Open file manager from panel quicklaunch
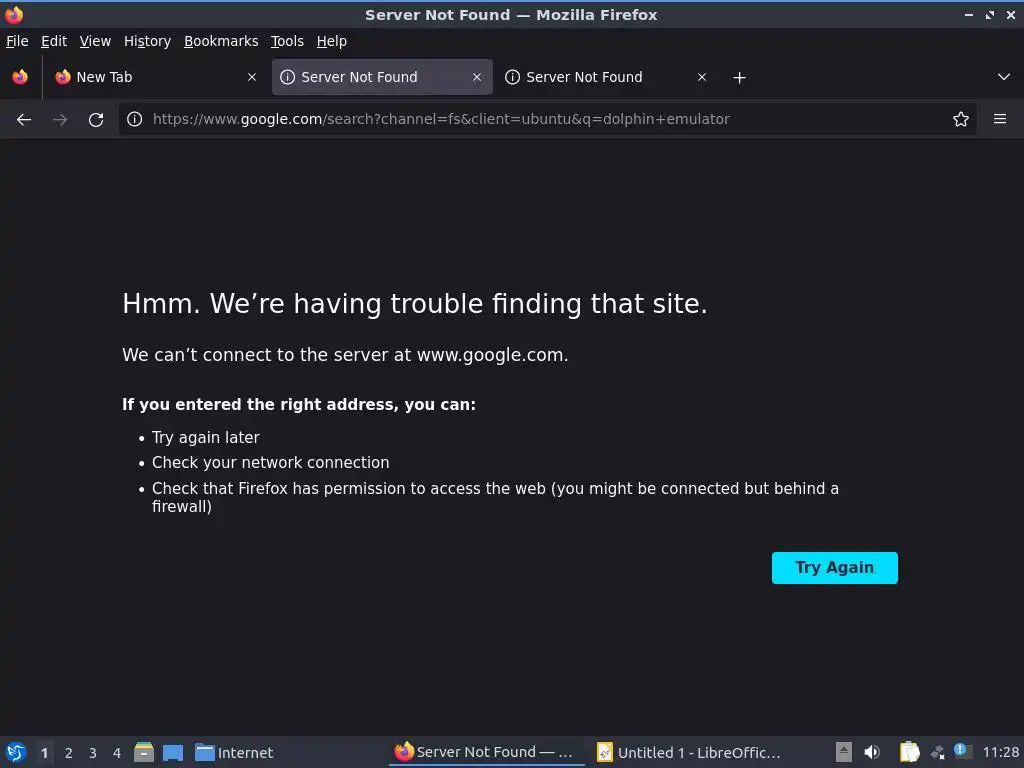 tap(144, 752)
